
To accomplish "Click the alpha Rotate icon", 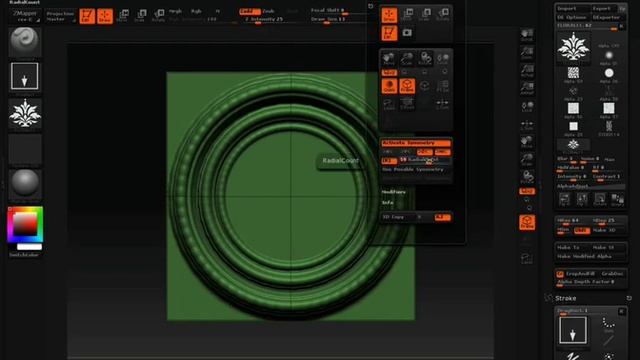I will click(600, 199).
